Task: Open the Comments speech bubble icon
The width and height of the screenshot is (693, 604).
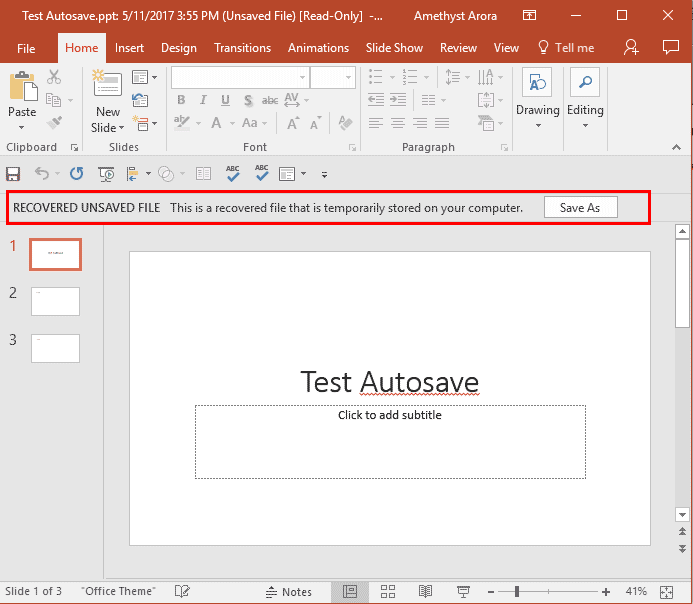Action: click(x=670, y=47)
